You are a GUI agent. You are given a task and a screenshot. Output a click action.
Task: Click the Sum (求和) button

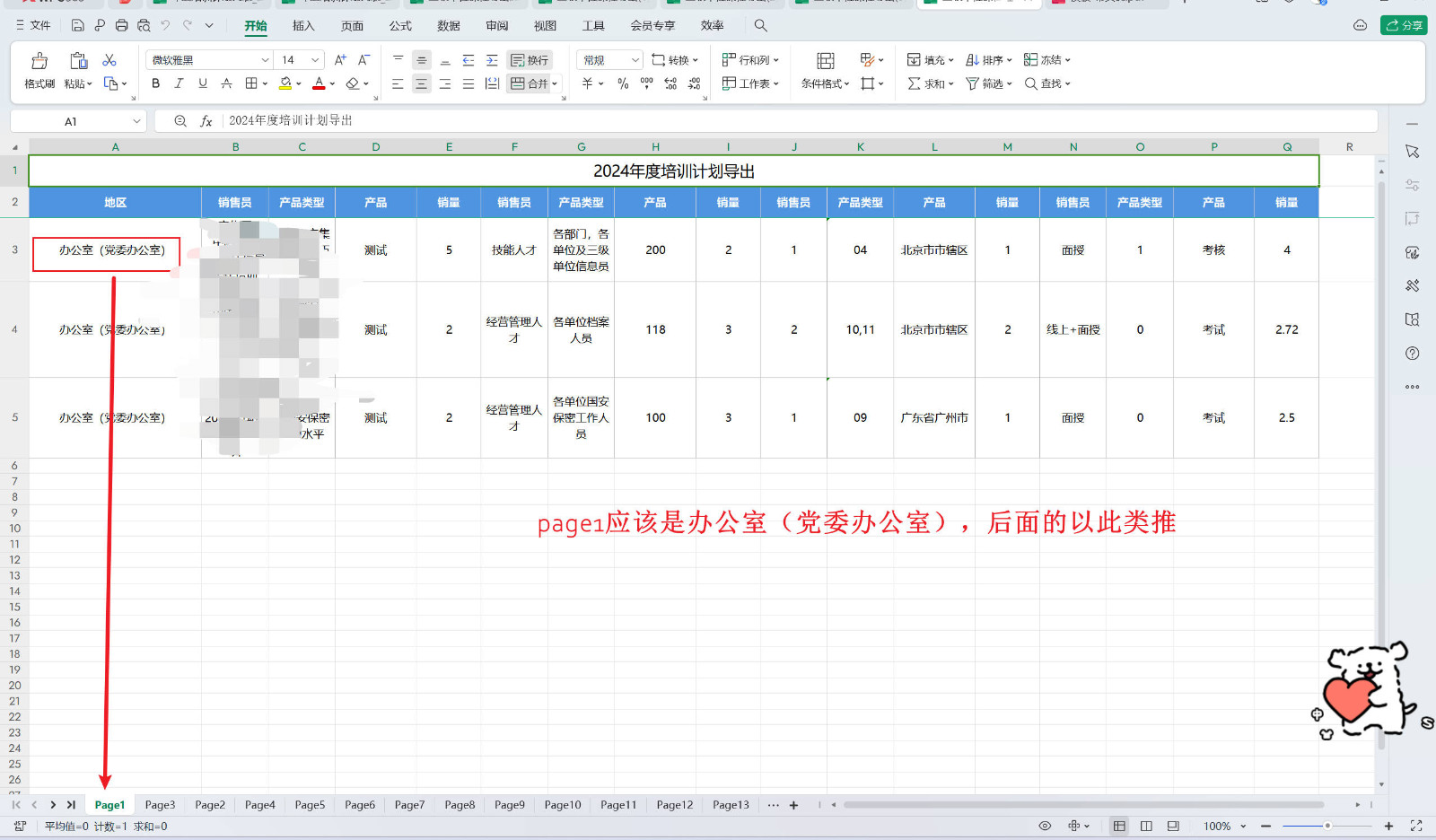click(930, 83)
